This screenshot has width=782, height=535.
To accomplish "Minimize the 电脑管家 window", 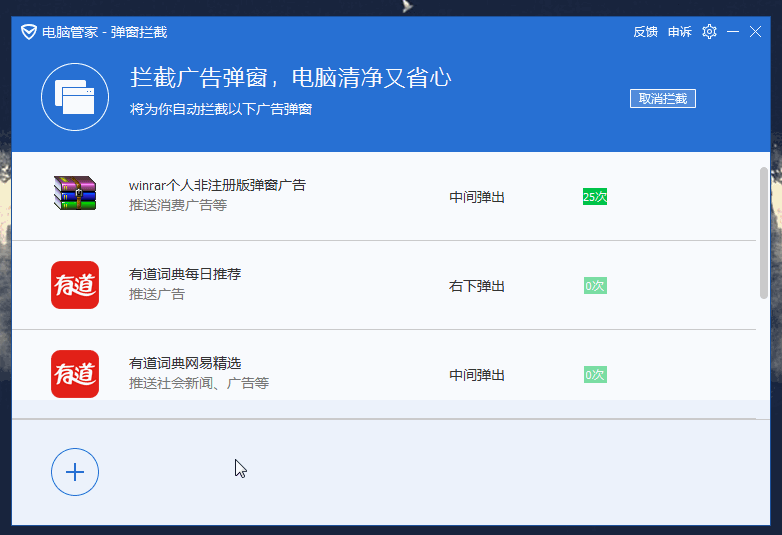I will click(x=733, y=32).
